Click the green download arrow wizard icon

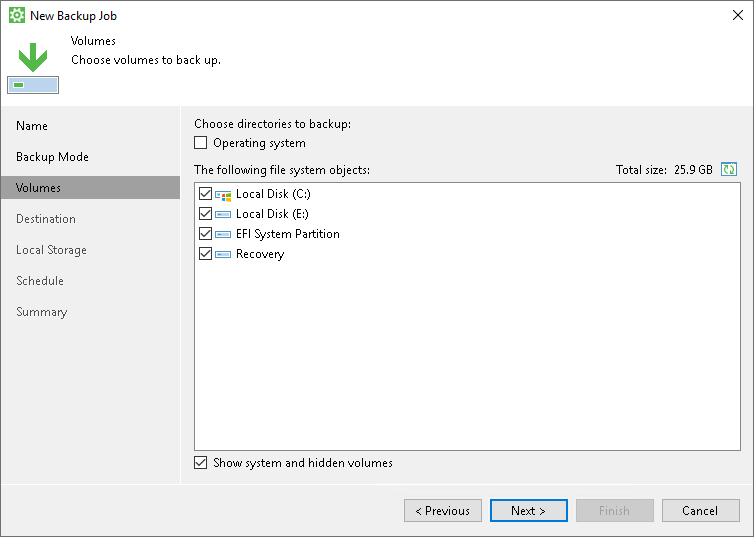coord(33,67)
